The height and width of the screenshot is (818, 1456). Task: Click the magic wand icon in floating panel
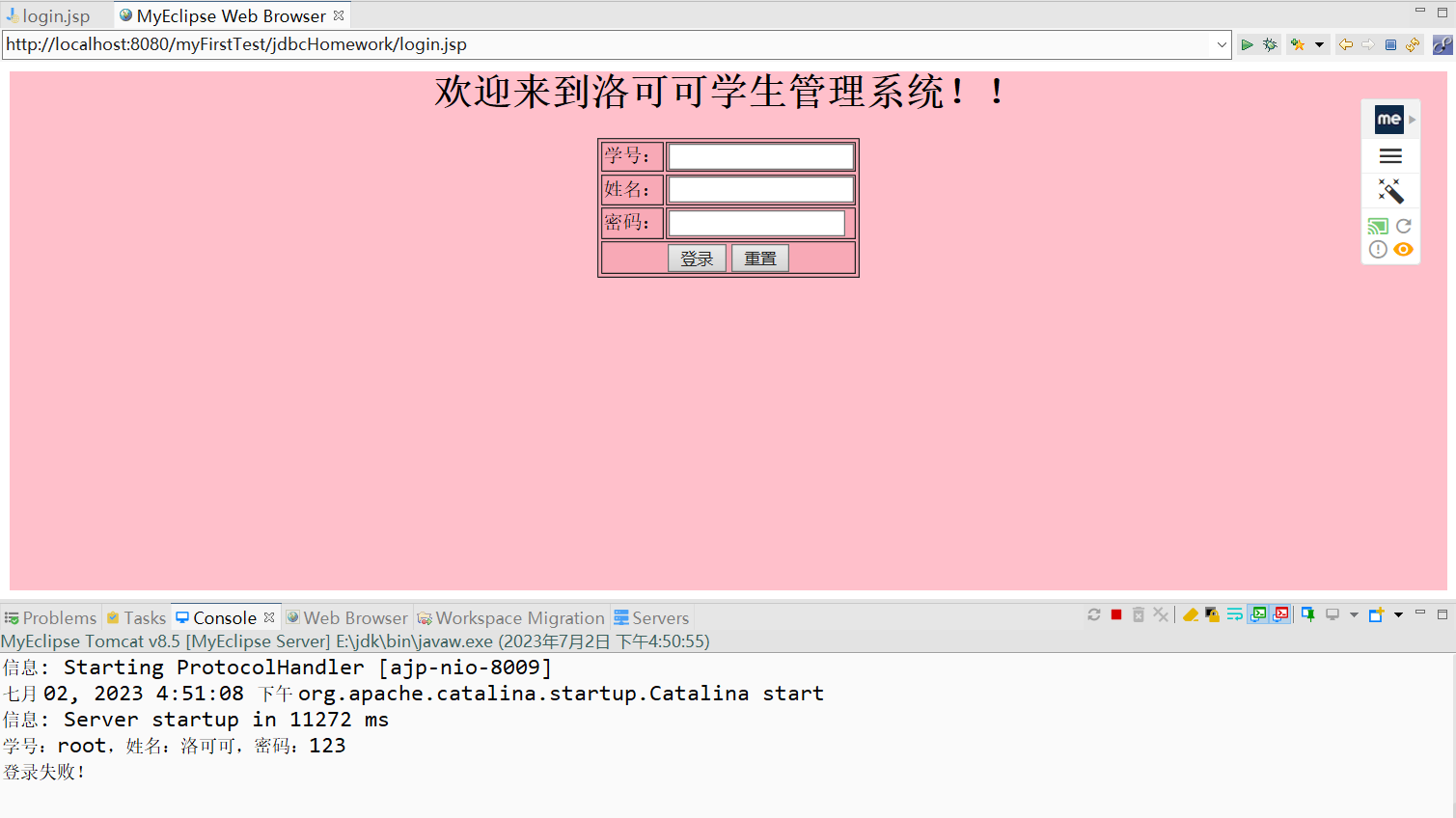point(1390,191)
